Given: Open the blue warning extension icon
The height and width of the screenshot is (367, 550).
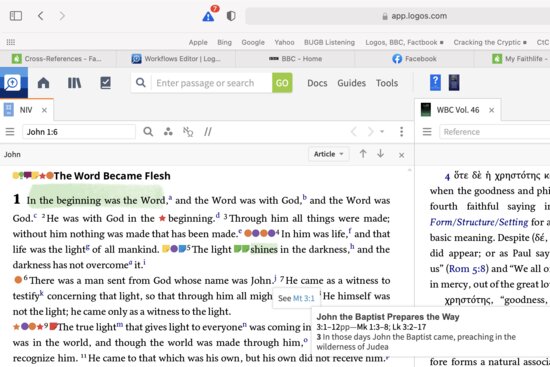Looking at the screenshot, I should coord(208,16).
